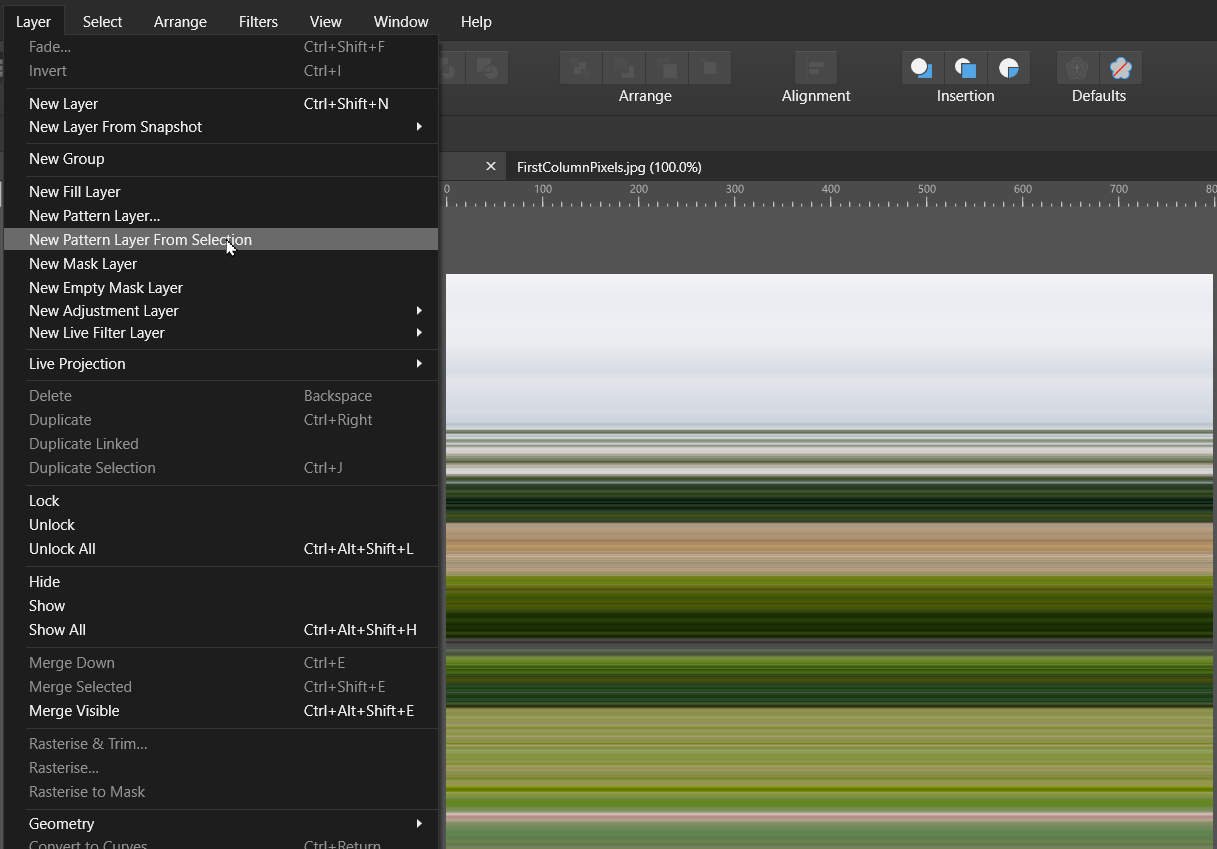
Task: Expand the Live Projection submenu
Action: [221, 364]
